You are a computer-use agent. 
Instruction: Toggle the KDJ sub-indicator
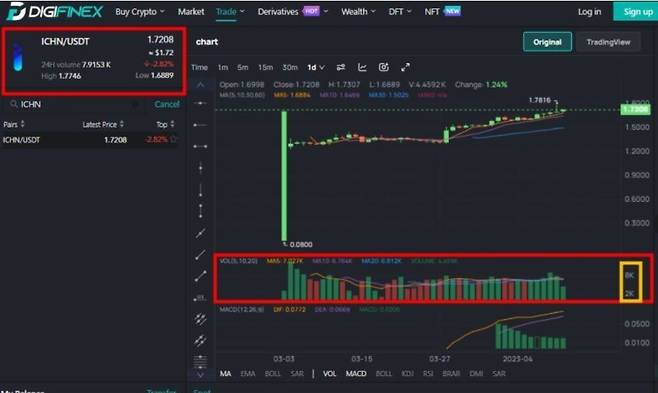(407, 373)
